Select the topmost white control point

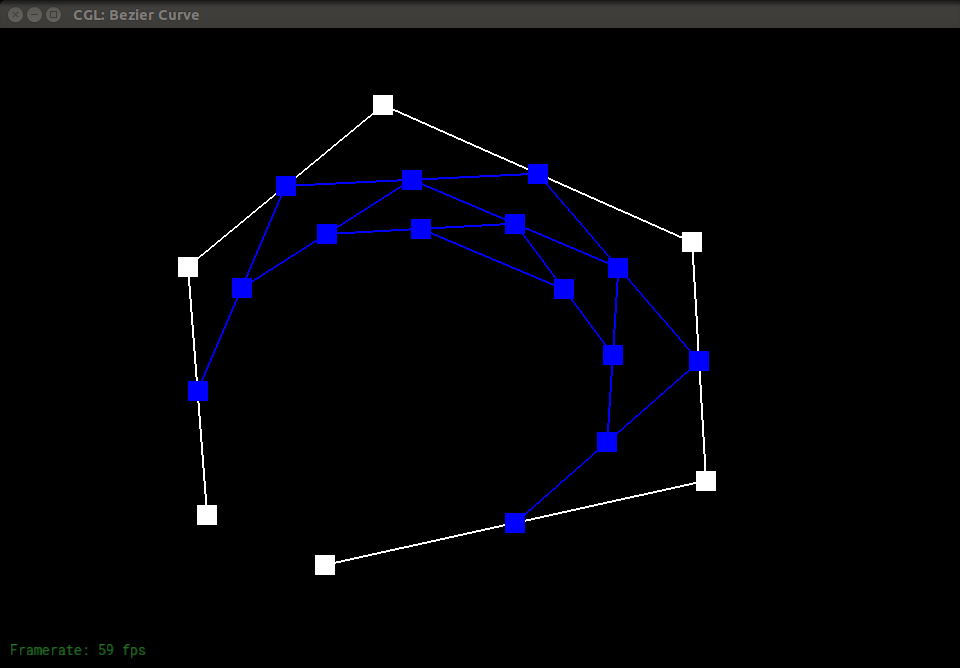pyautogui.click(x=383, y=105)
